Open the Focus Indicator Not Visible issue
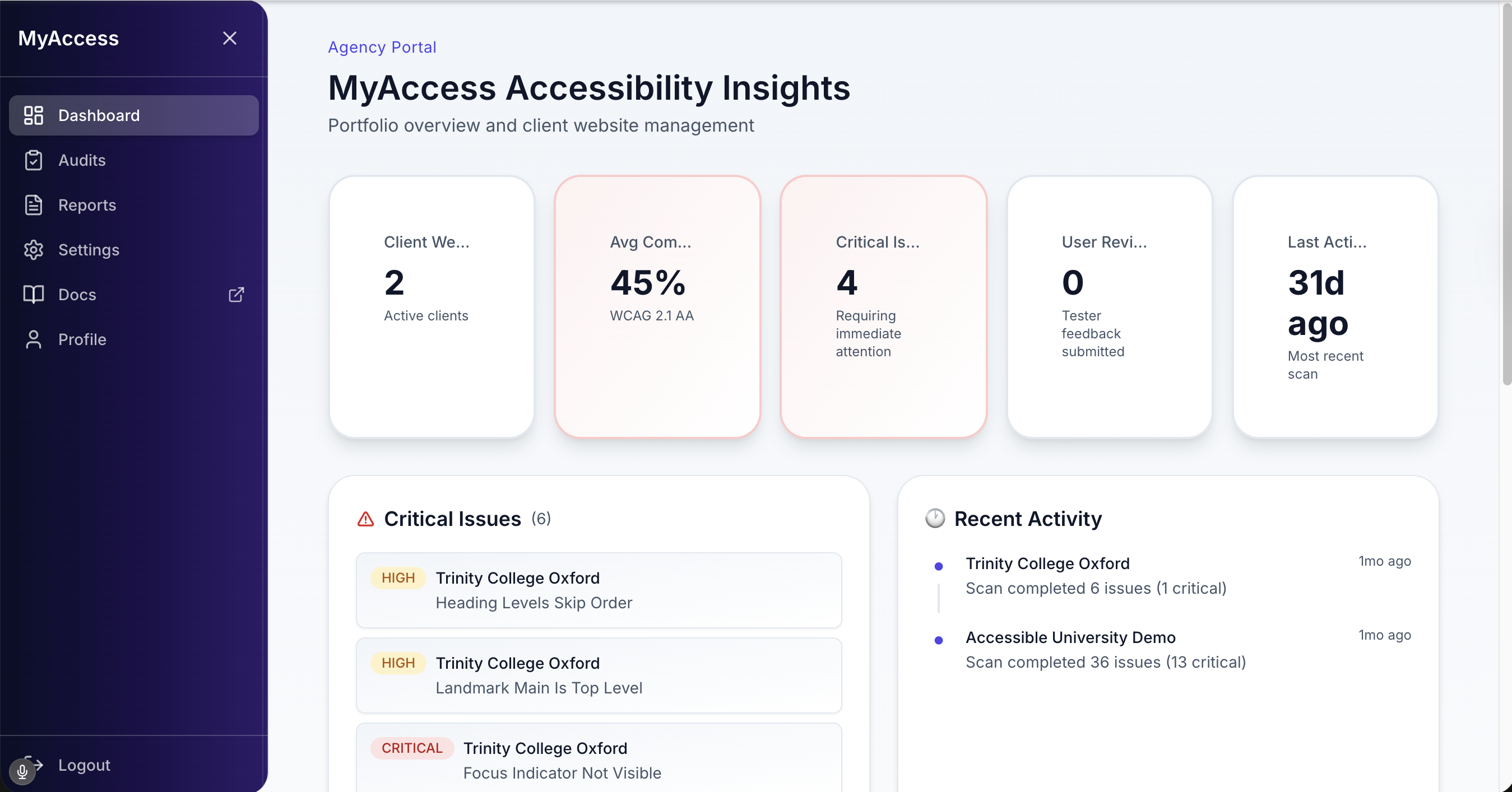Screen dimensions: 1512x792 pos(598,759)
